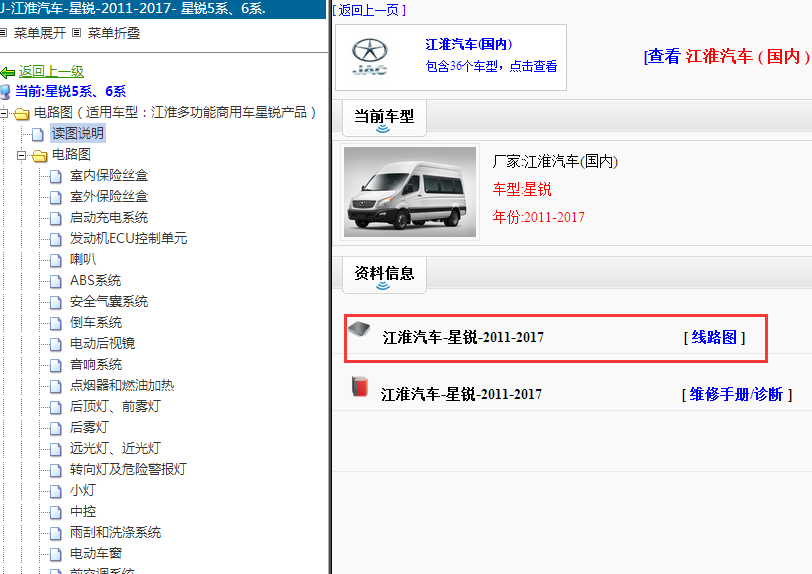Click the 星锐 van thumbnail image
Viewport: 812px width, 574px height.
(410, 192)
